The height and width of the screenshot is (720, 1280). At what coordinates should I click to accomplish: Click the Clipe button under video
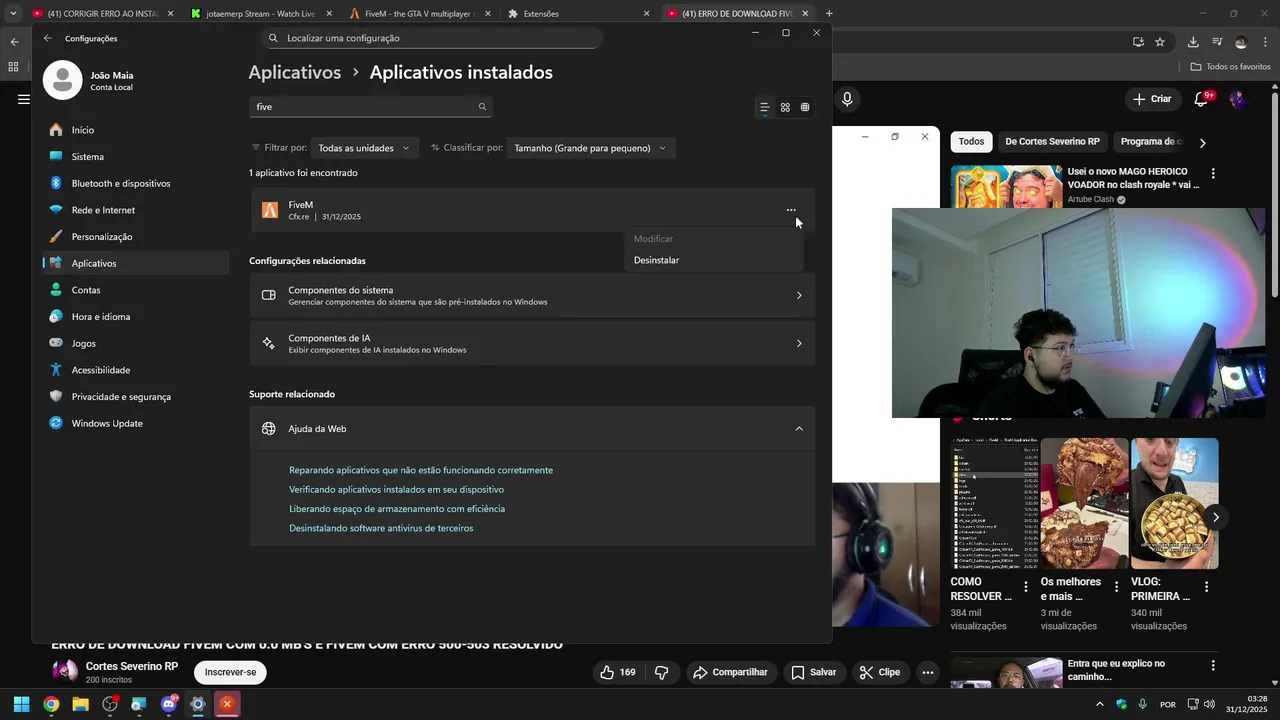(x=880, y=672)
